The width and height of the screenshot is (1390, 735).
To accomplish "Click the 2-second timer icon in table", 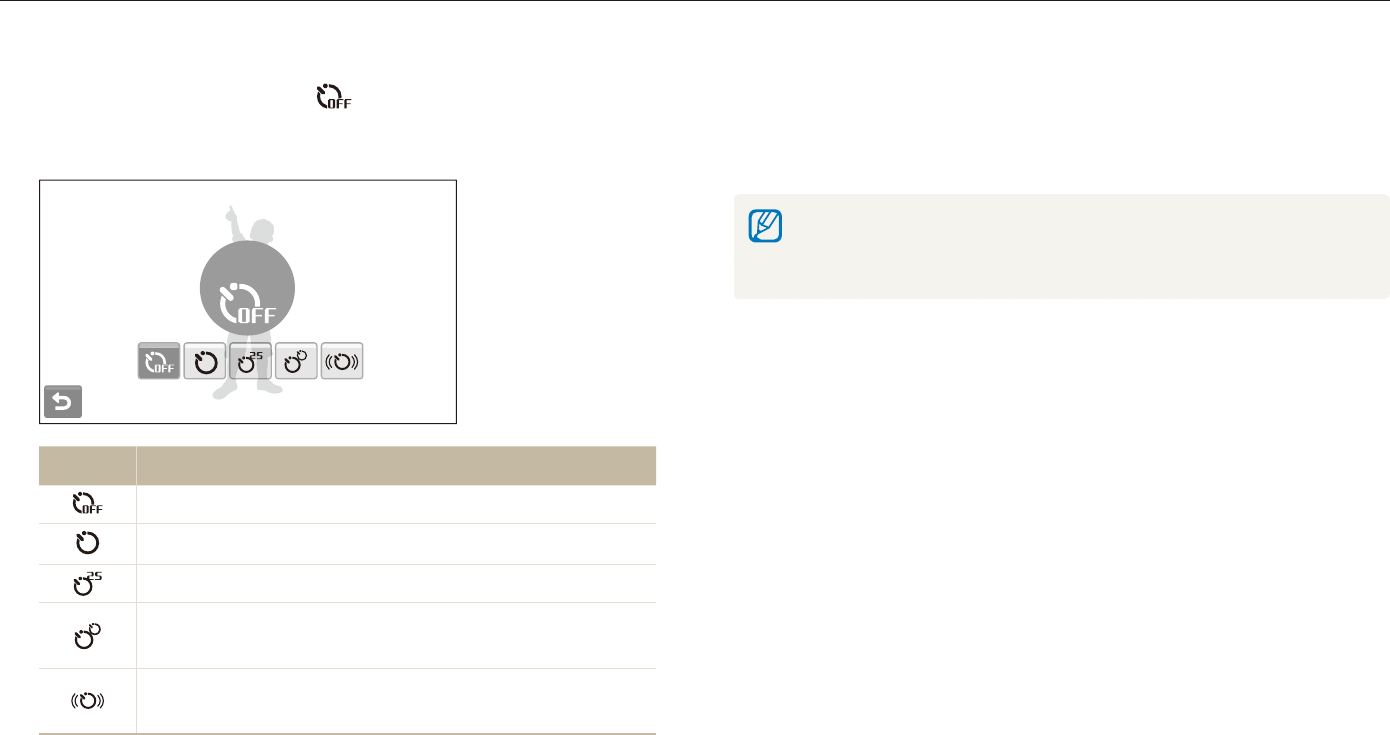I will coord(88,583).
